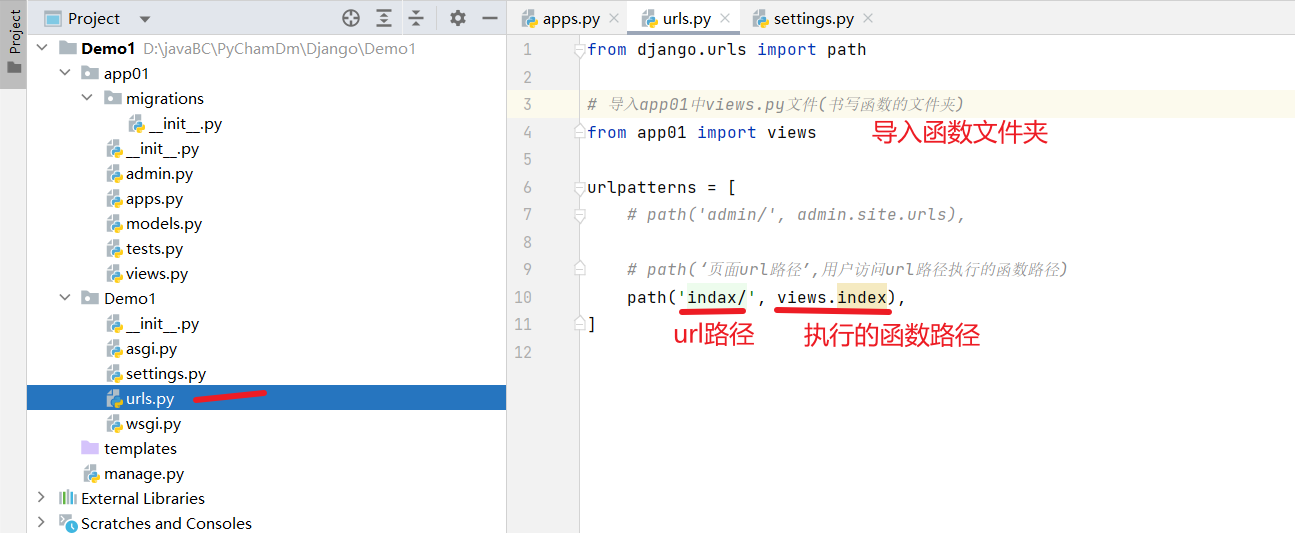Click the External Libraries bar-chart icon

(67, 498)
